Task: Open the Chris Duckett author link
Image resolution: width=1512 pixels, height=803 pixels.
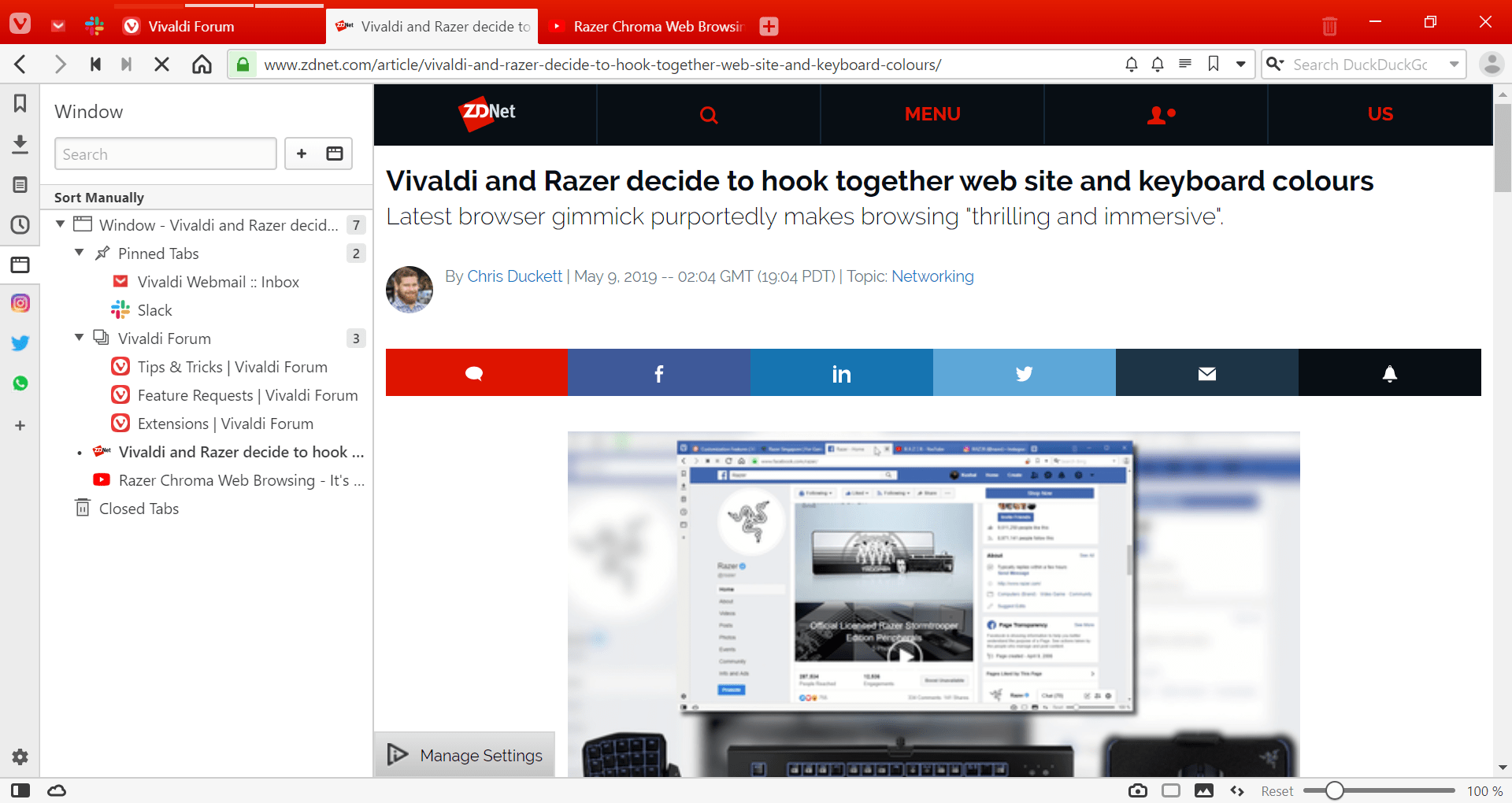Action: (514, 276)
